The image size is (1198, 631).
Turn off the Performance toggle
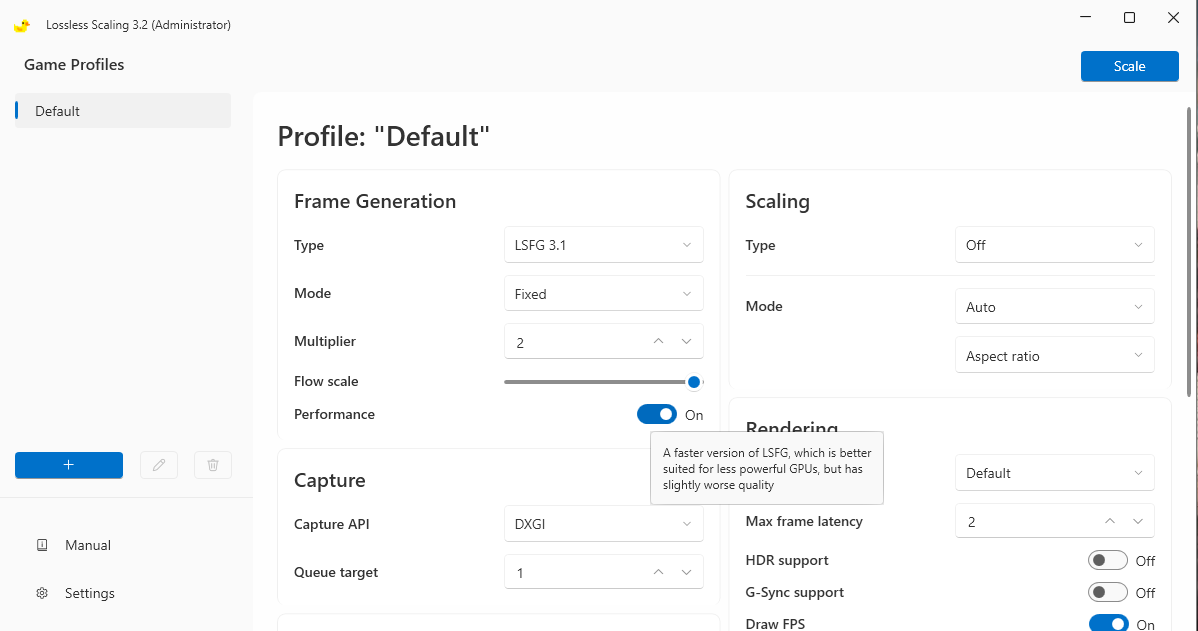point(657,414)
